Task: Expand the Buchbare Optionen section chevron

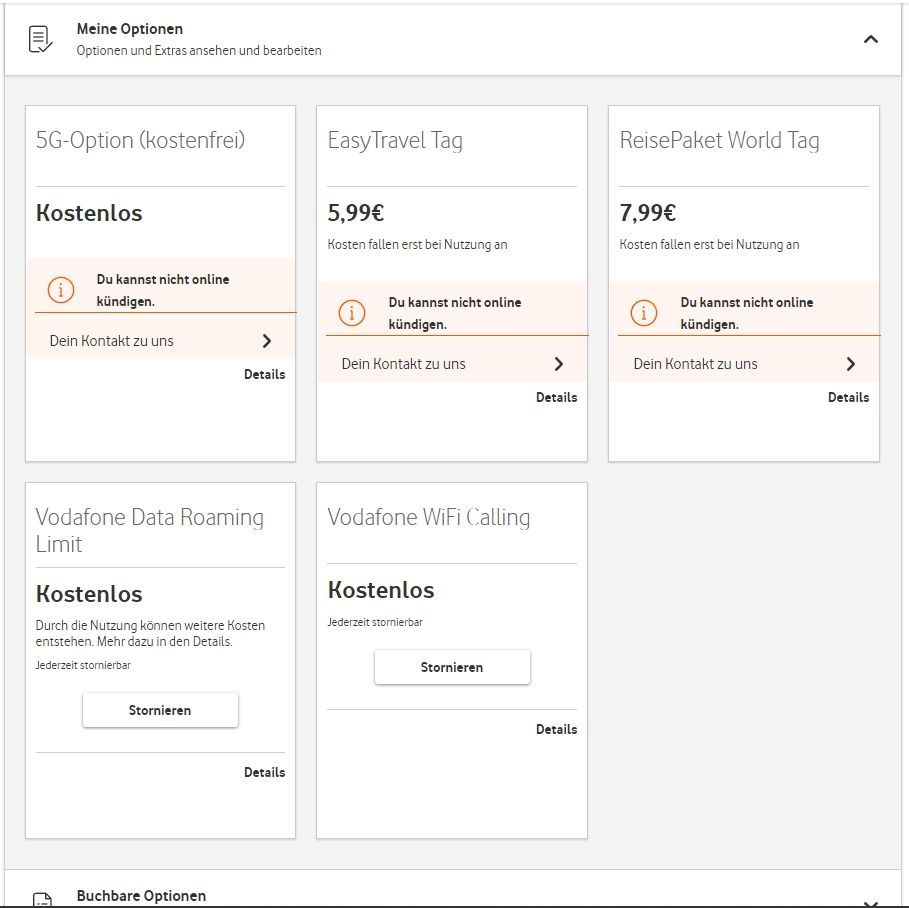Action: [870, 899]
